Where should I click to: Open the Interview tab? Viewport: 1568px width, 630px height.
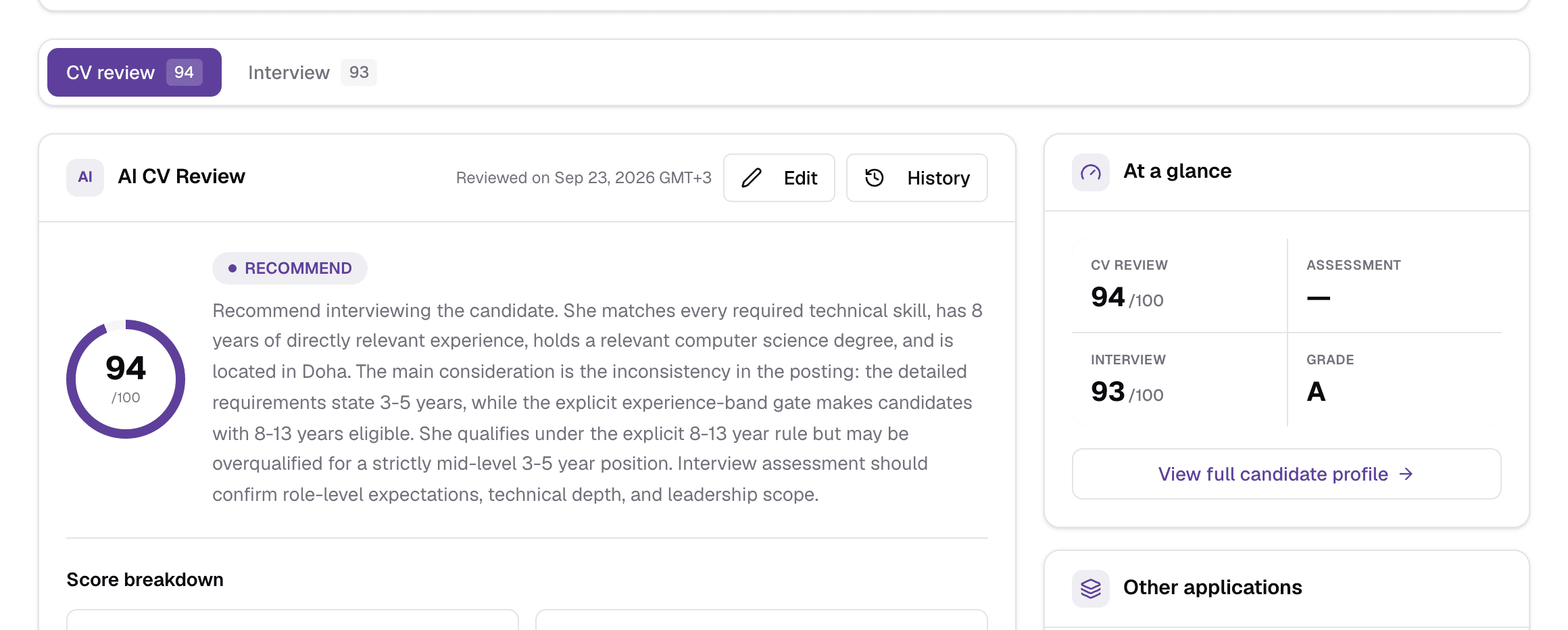tap(312, 72)
